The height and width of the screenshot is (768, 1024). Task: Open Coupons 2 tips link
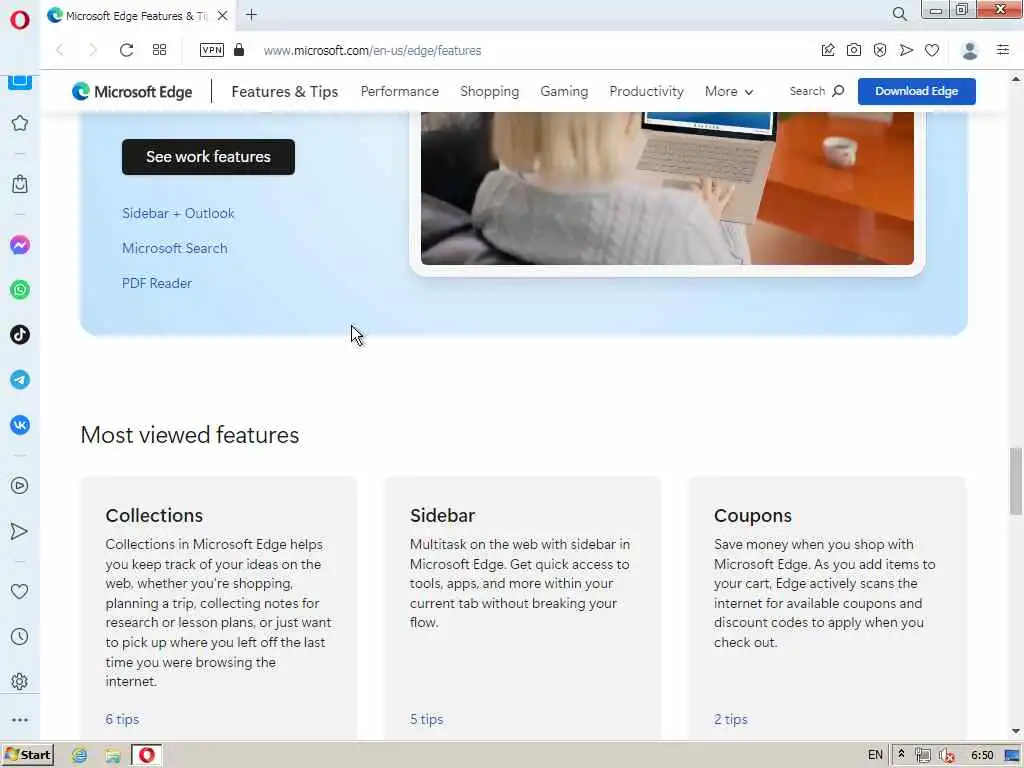click(731, 719)
